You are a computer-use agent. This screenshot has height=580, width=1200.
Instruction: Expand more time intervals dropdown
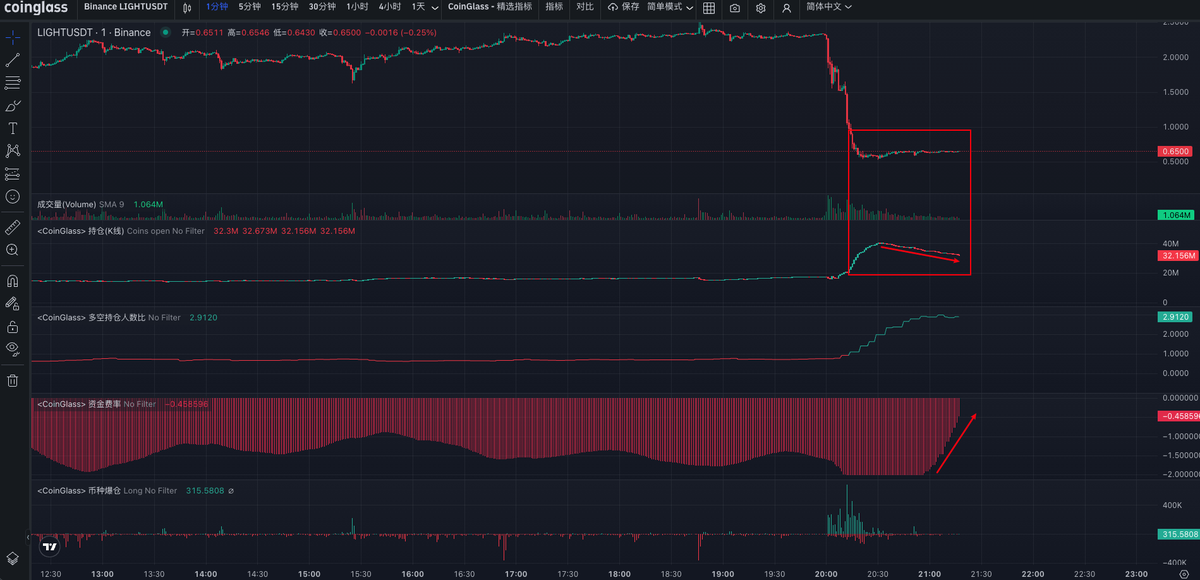pyautogui.click(x=433, y=7)
